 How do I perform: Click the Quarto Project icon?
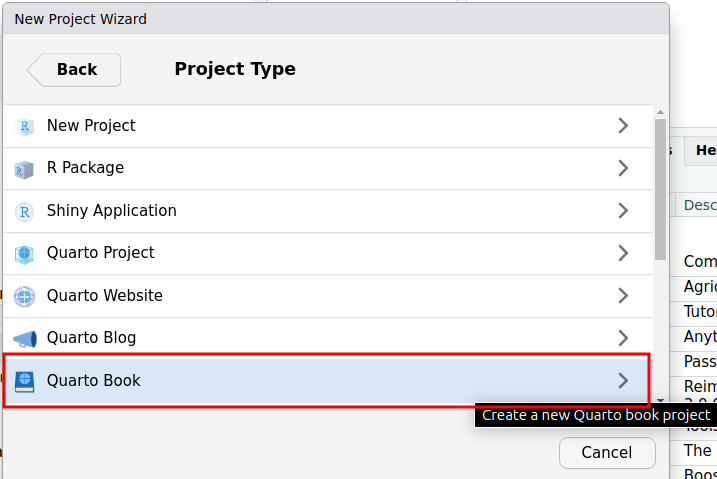25,254
